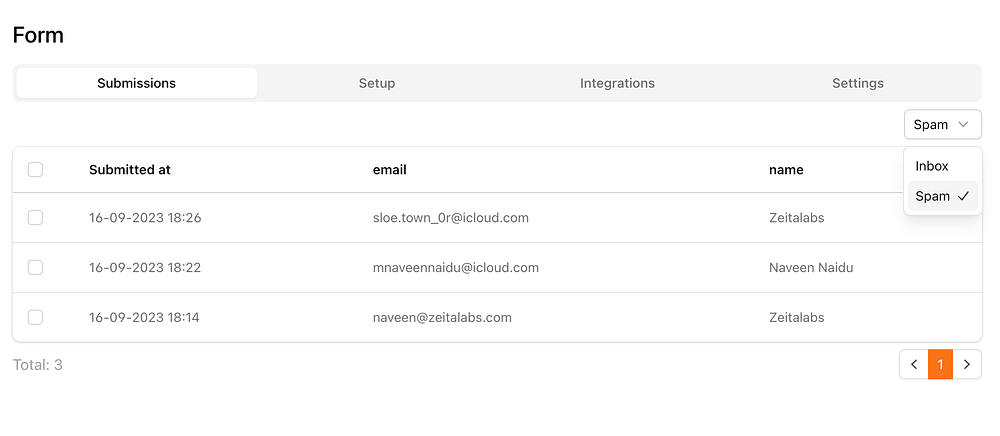This screenshot has height=436, width=1000.
Task: Switch to the Setup tab
Action: tap(377, 83)
